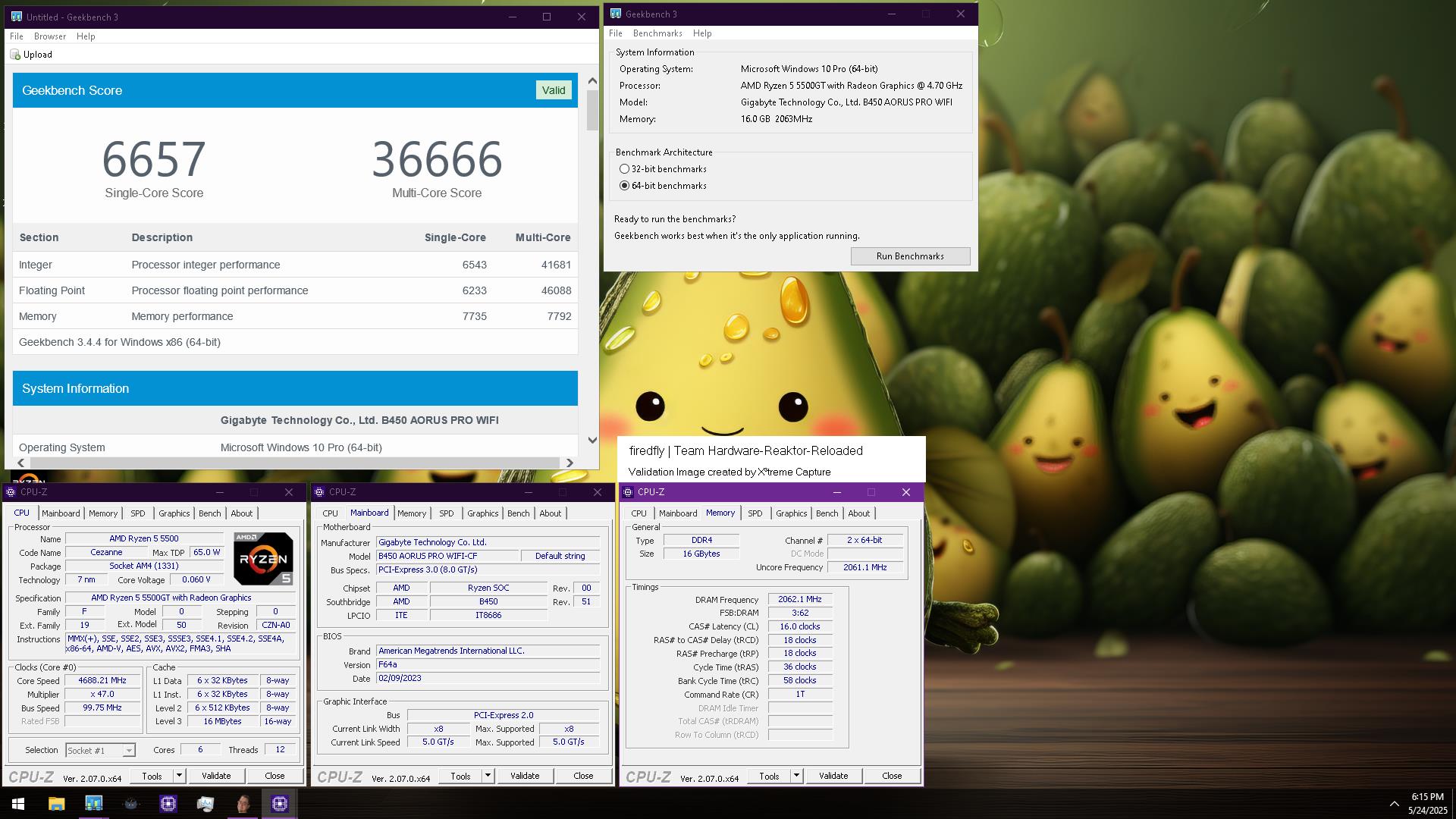Viewport: 1456px width, 819px height.
Task: Click Close button in Memory CPU-Z window
Action: [x=892, y=776]
